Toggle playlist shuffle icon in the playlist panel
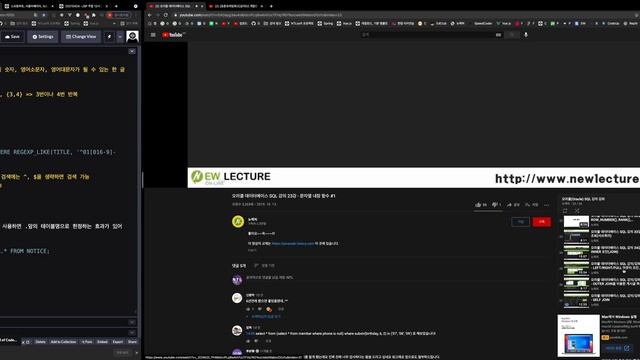 click(x=577, y=211)
